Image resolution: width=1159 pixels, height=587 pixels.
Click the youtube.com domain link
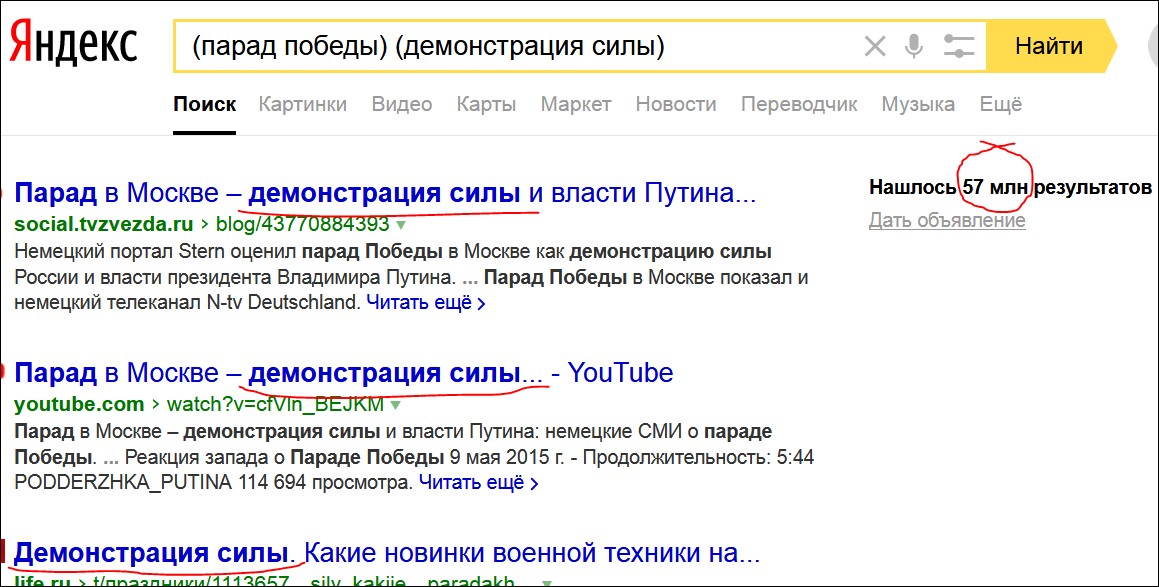tap(79, 404)
